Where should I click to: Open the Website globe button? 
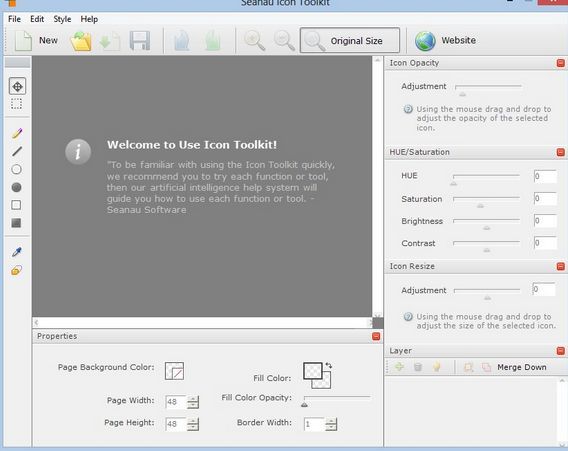446,41
